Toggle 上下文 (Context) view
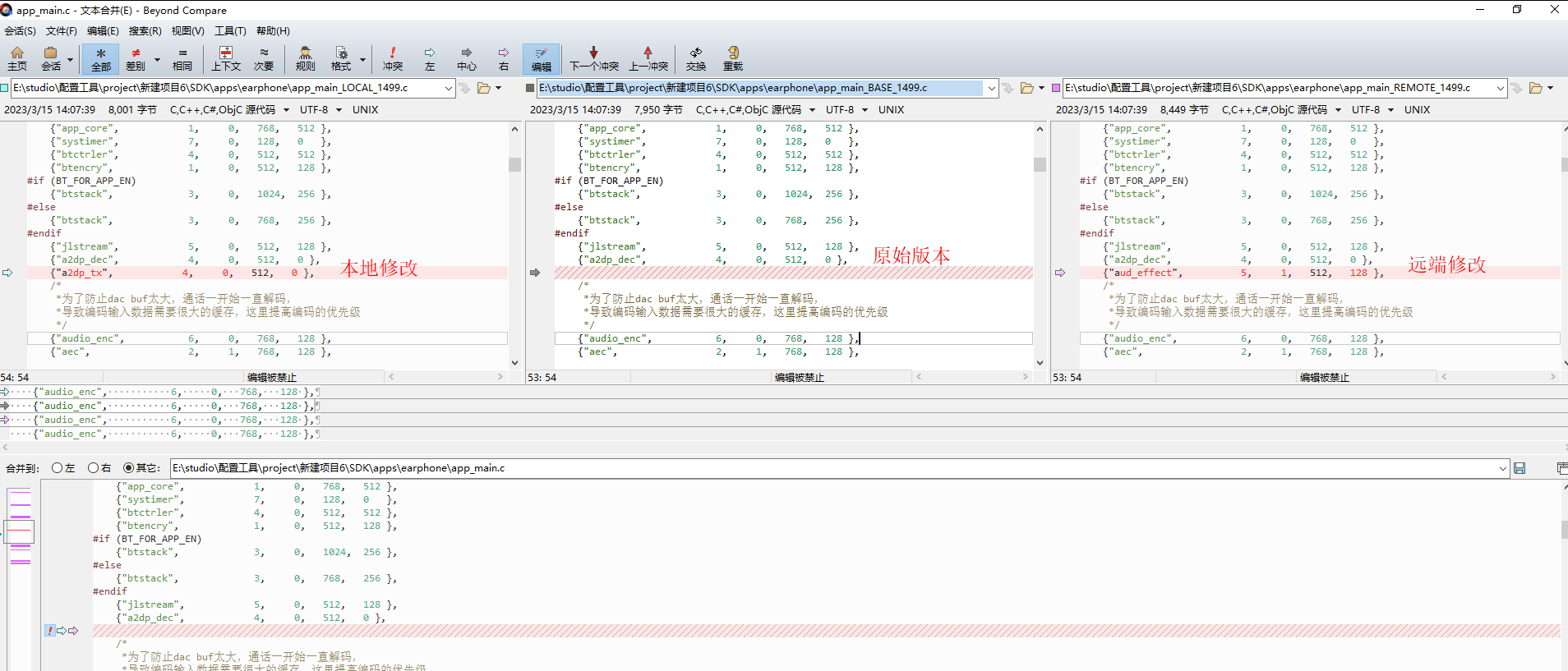This screenshot has height=671, width=1568. tap(226, 59)
